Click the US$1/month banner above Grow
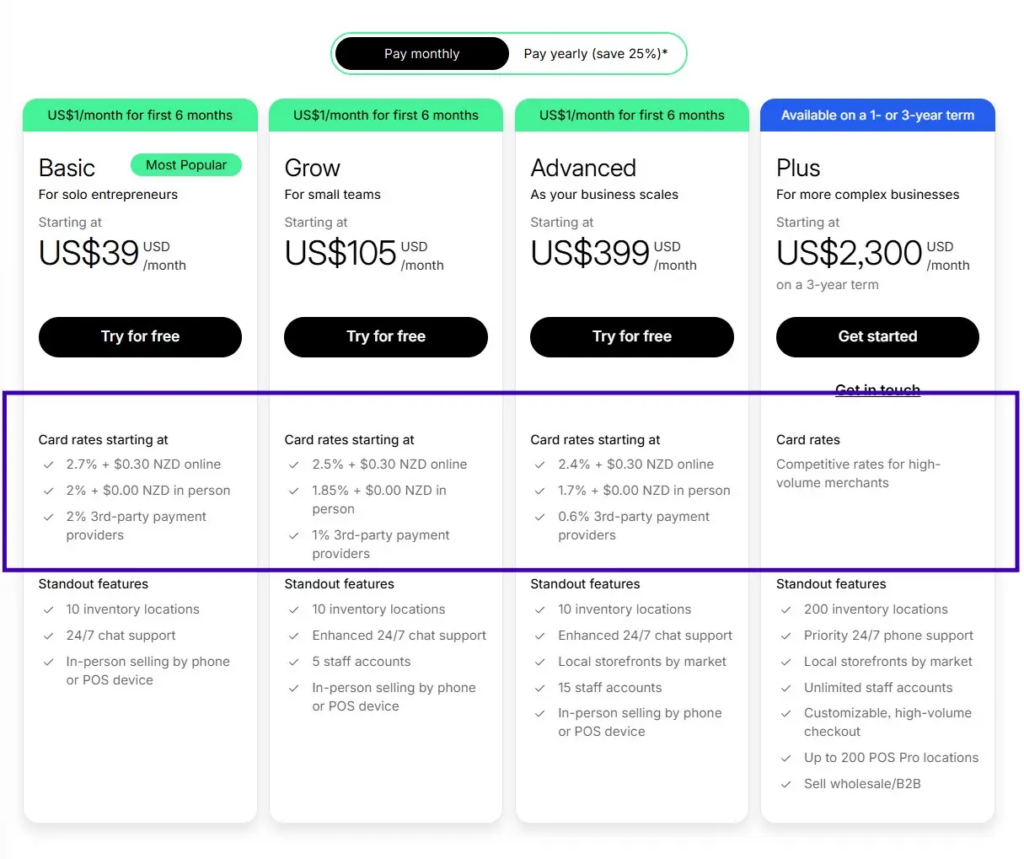This screenshot has height=859, width=1024. pyautogui.click(x=385, y=115)
